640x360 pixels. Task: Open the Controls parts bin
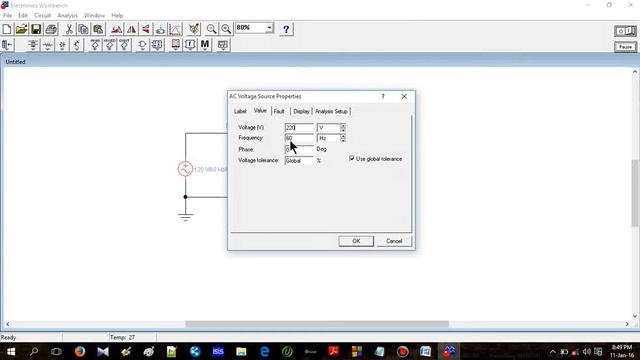[x=190, y=45]
